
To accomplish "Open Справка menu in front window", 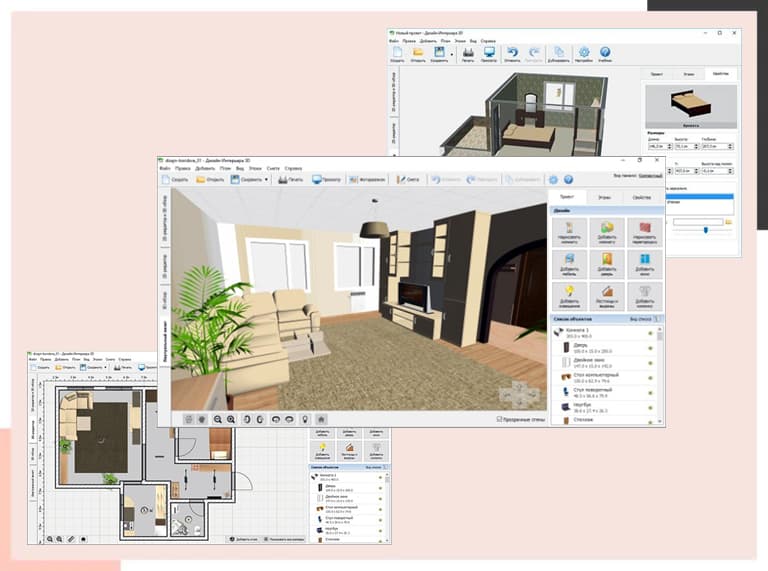I will pyautogui.click(x=293, y=168).
